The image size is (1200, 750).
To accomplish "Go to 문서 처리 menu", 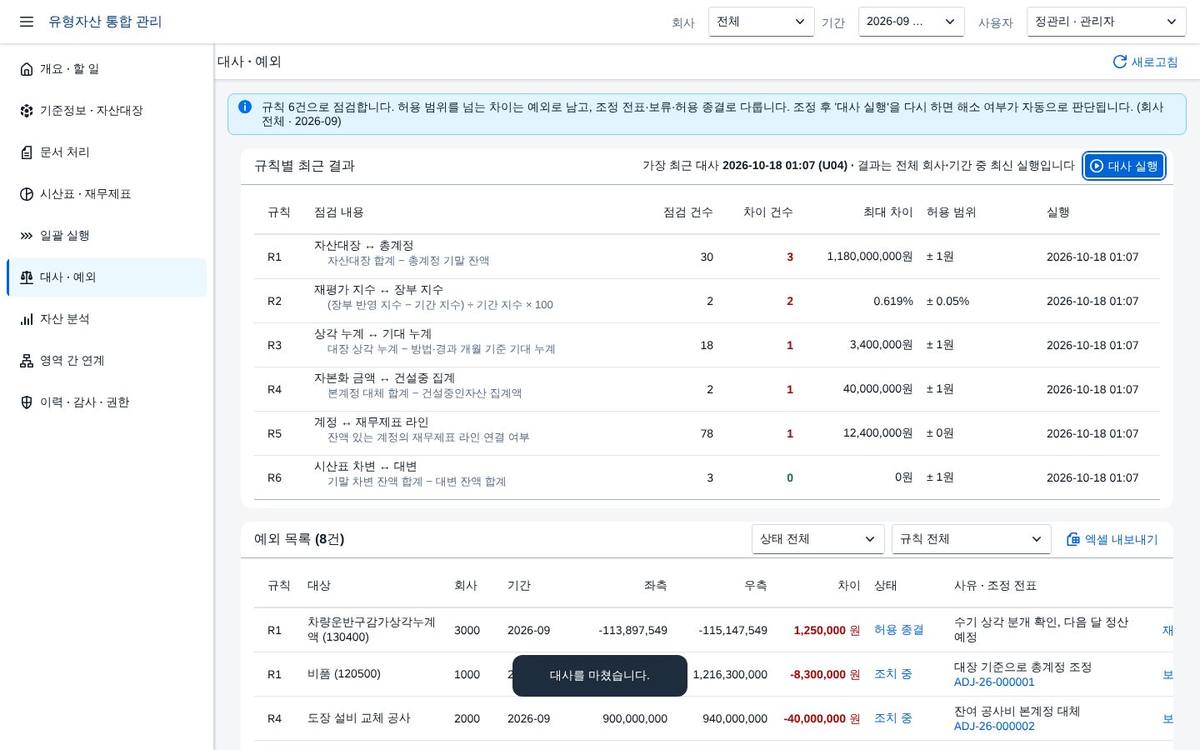I will pos(107,152).
